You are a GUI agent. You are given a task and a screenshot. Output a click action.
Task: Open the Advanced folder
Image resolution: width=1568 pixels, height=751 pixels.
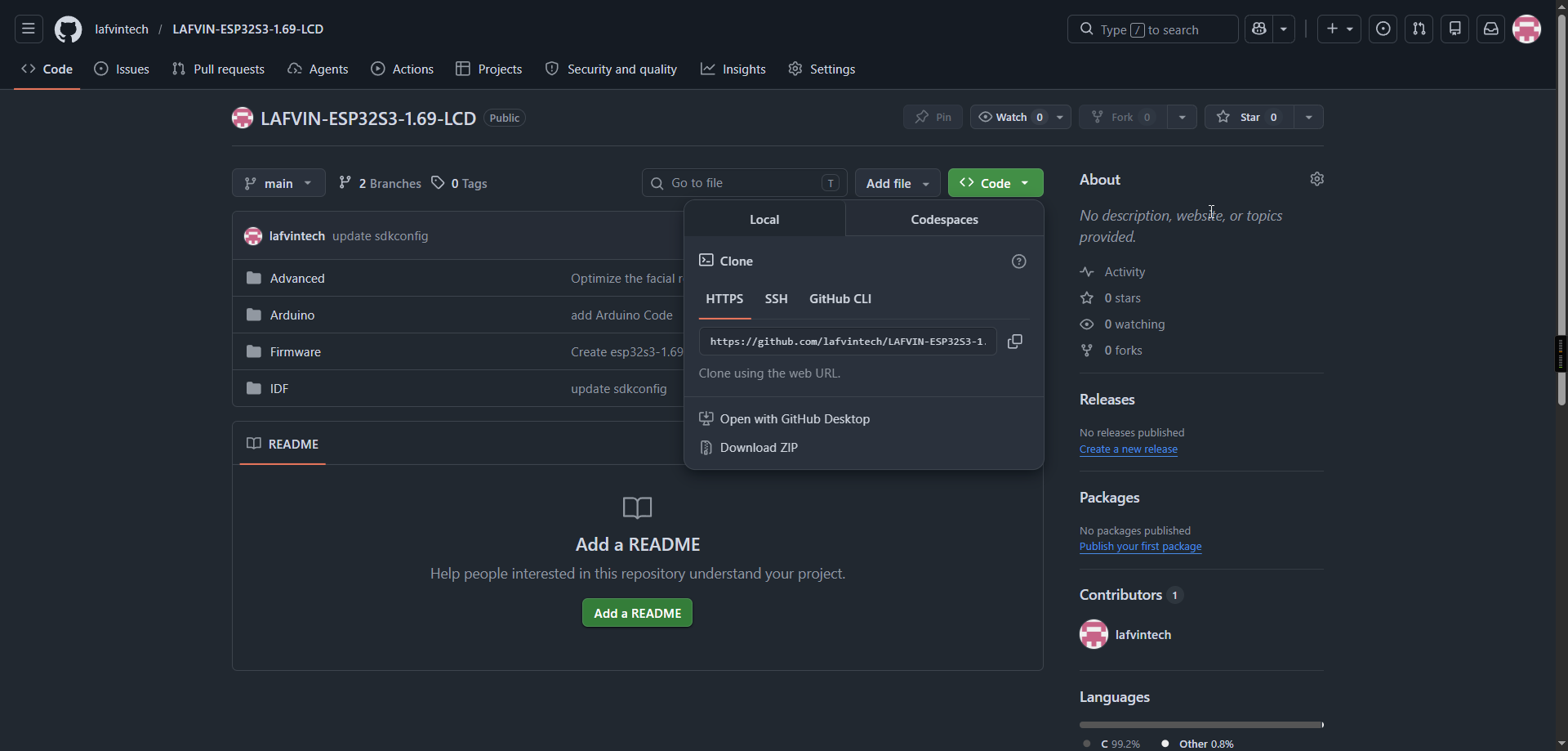[x=297, y=279]
